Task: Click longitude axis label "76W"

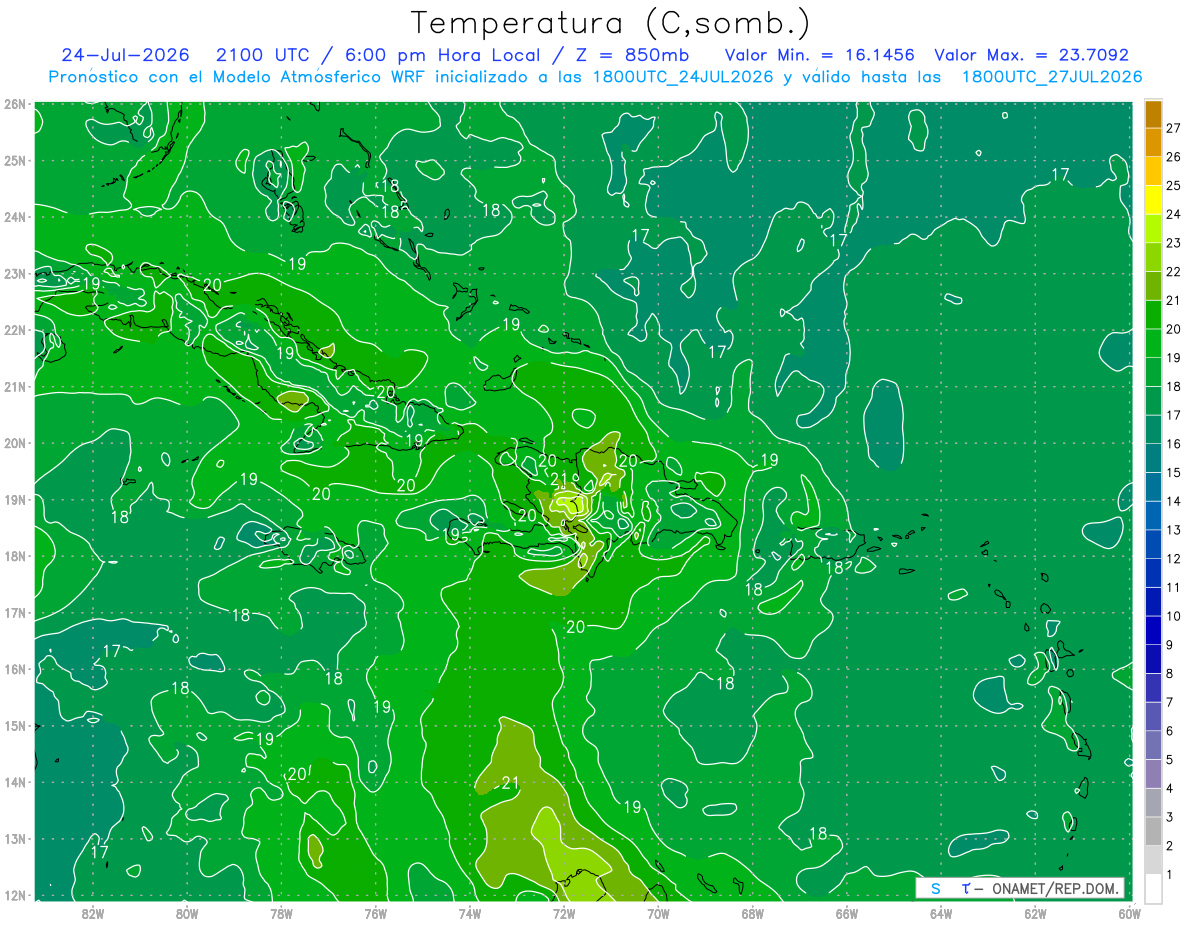Action: point(375,912)
